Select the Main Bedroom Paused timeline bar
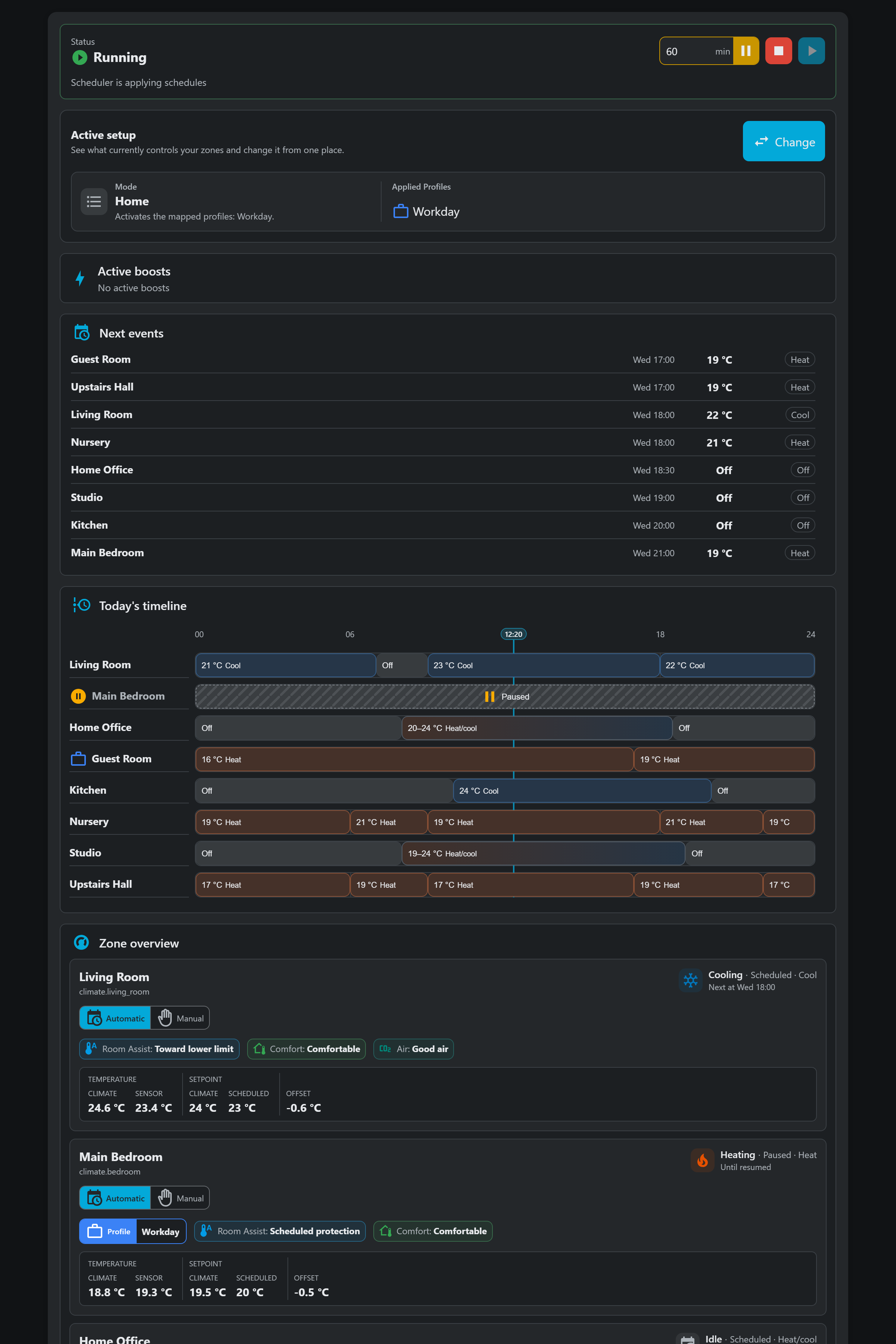 [x=505, y=697]
